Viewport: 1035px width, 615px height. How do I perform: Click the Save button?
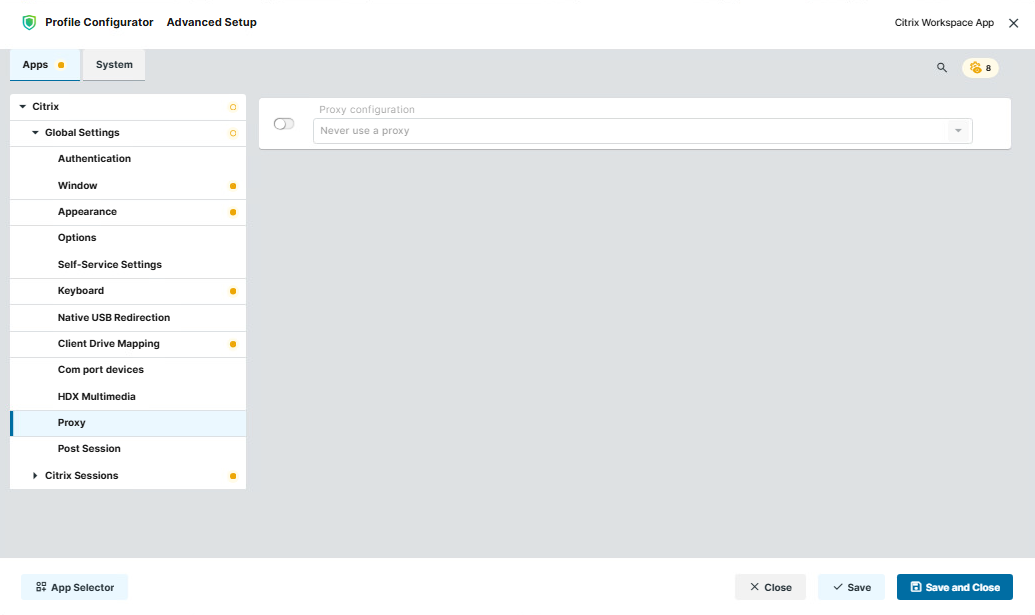click(851, 587)
